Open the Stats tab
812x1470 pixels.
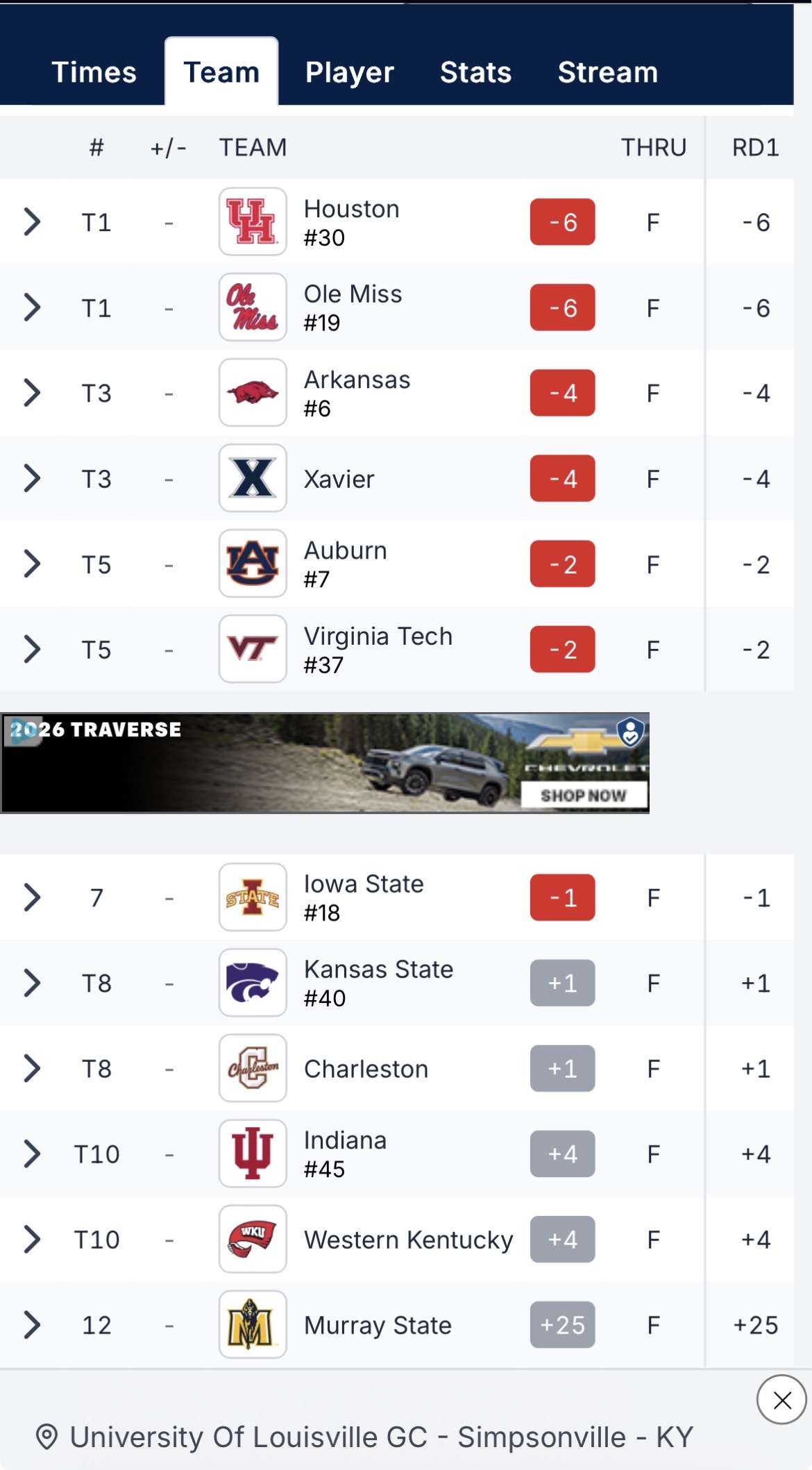pyautogui.click(x=475, y=72)
